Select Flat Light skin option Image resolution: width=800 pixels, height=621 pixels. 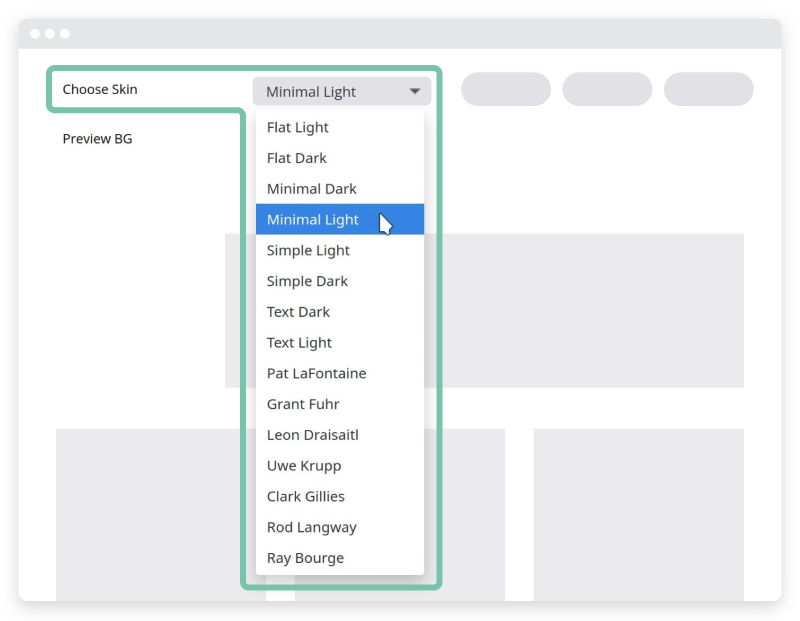tap(340, 127)
